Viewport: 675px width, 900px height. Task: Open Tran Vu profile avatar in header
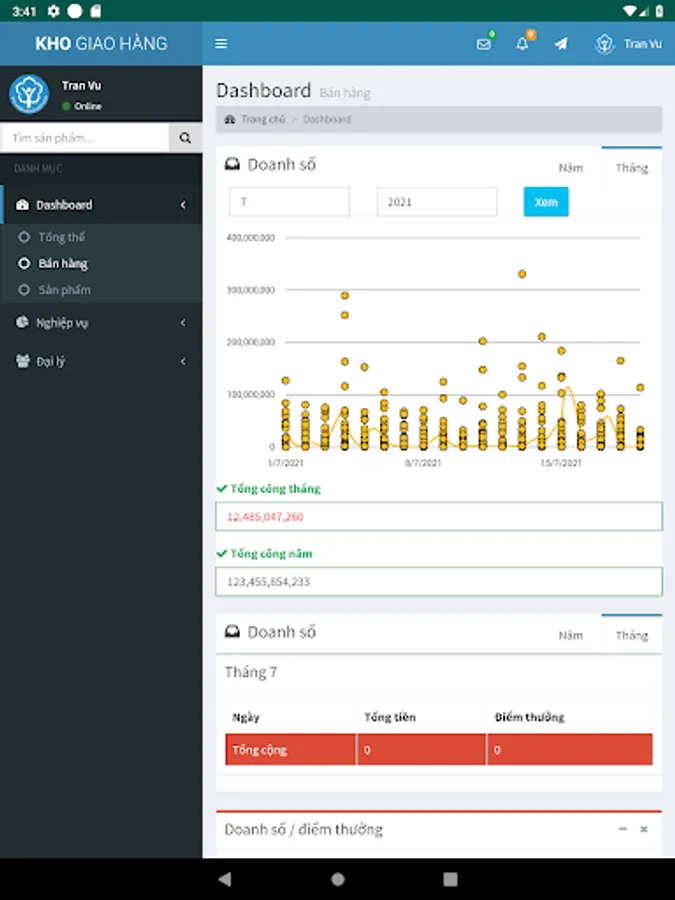tap(604, 44)
